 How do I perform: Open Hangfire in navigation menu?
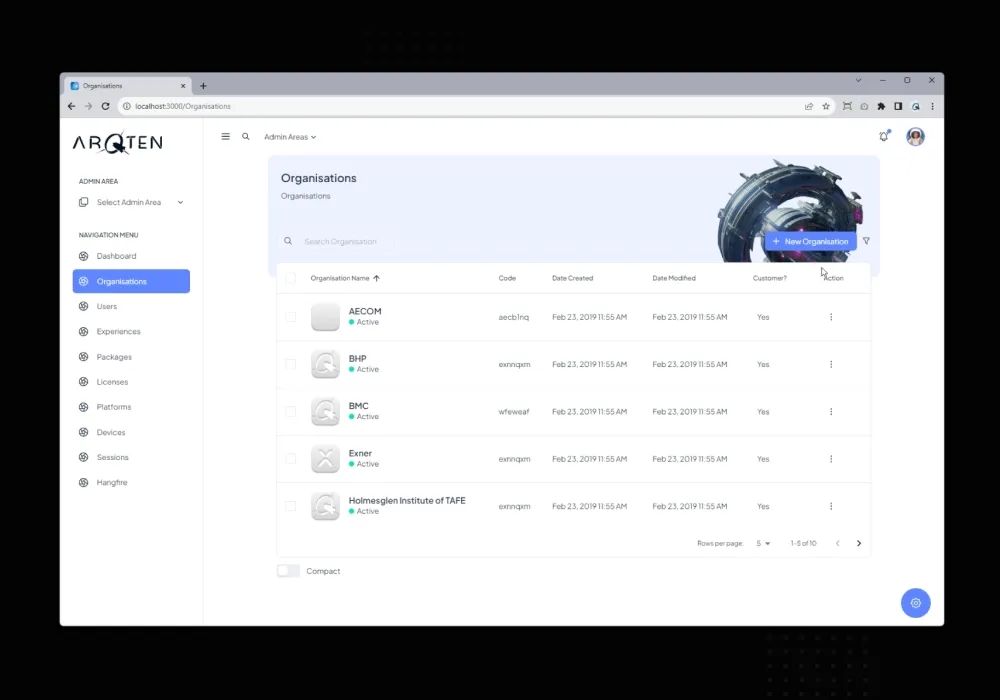coord(131,483)
